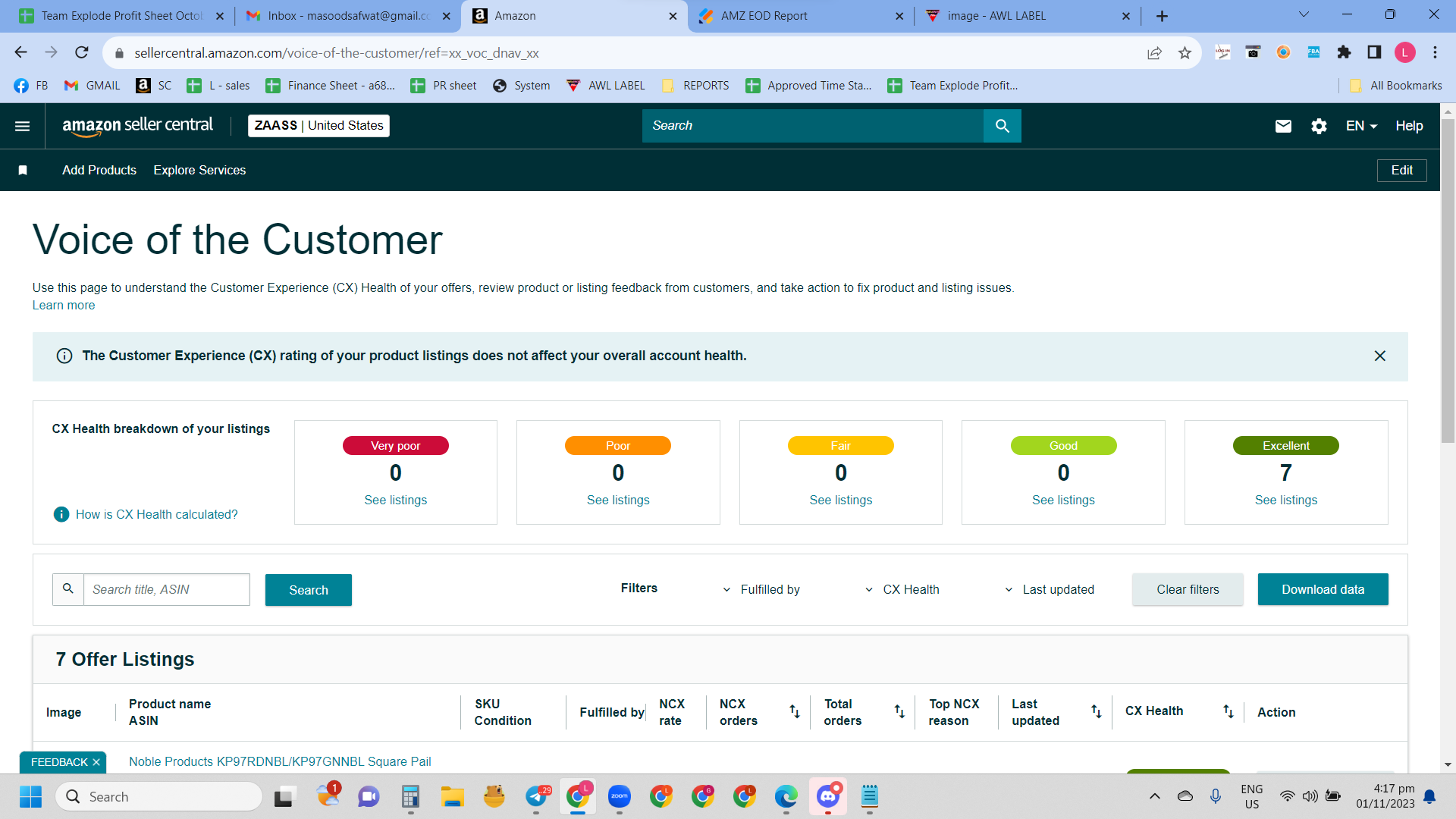Switch to Team Explode Profit Sheet tab

[x=121, y=16]
